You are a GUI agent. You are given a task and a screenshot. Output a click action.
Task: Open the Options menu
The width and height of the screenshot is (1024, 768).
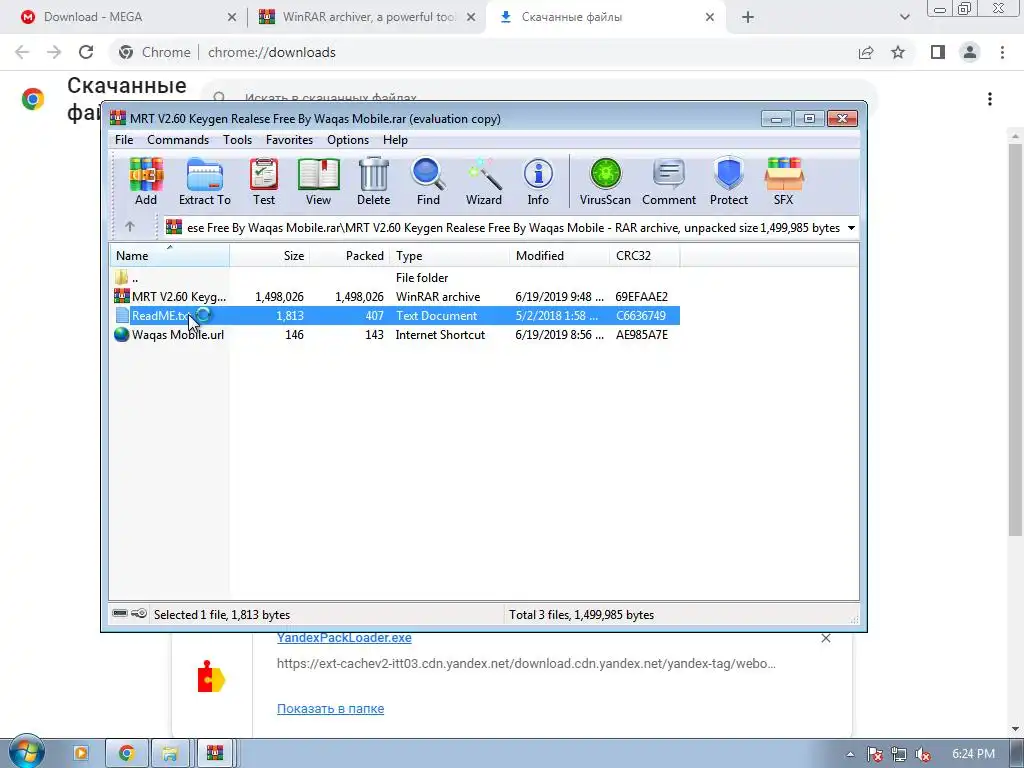348,140
